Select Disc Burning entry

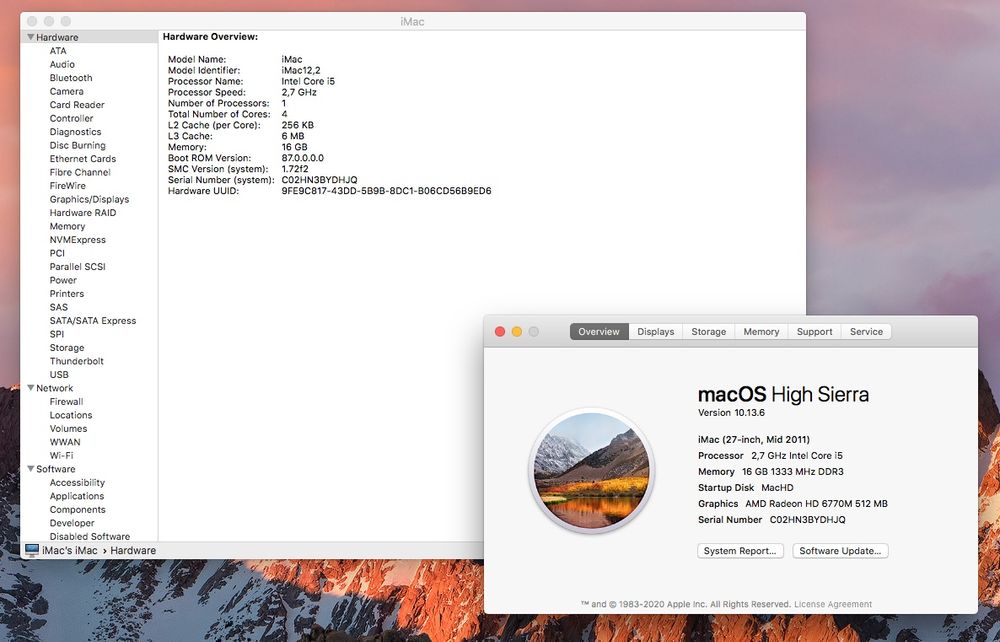coord(78,145)
